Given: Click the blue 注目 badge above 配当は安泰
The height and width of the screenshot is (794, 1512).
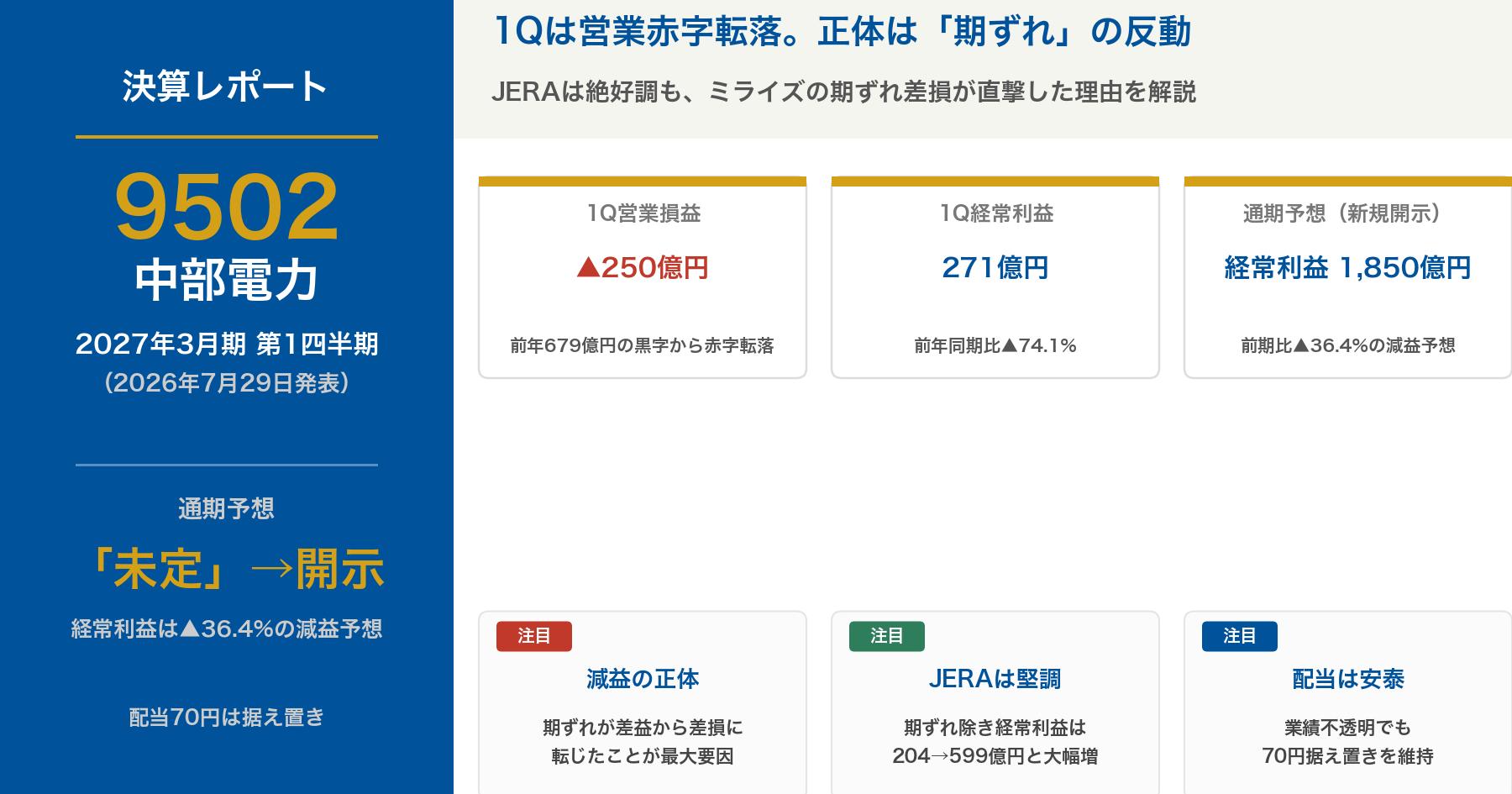Looking at the screenshot, I should (x=1240, y=636).
